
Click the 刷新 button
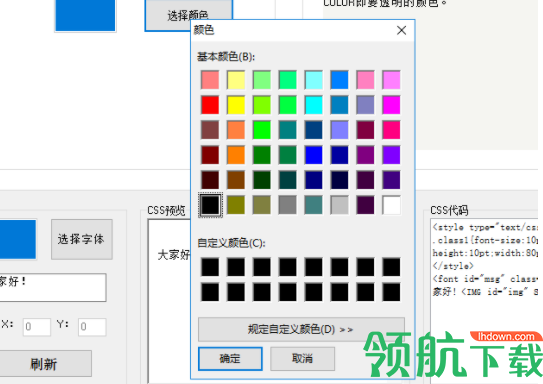click(x=44, y=364)
